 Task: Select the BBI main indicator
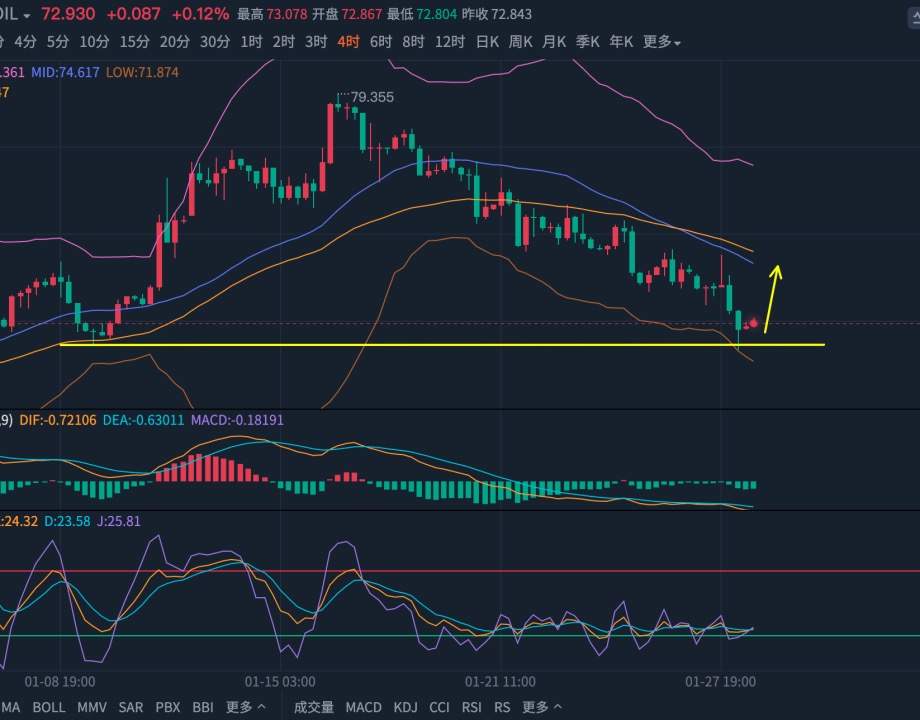[x=203, y=707]
